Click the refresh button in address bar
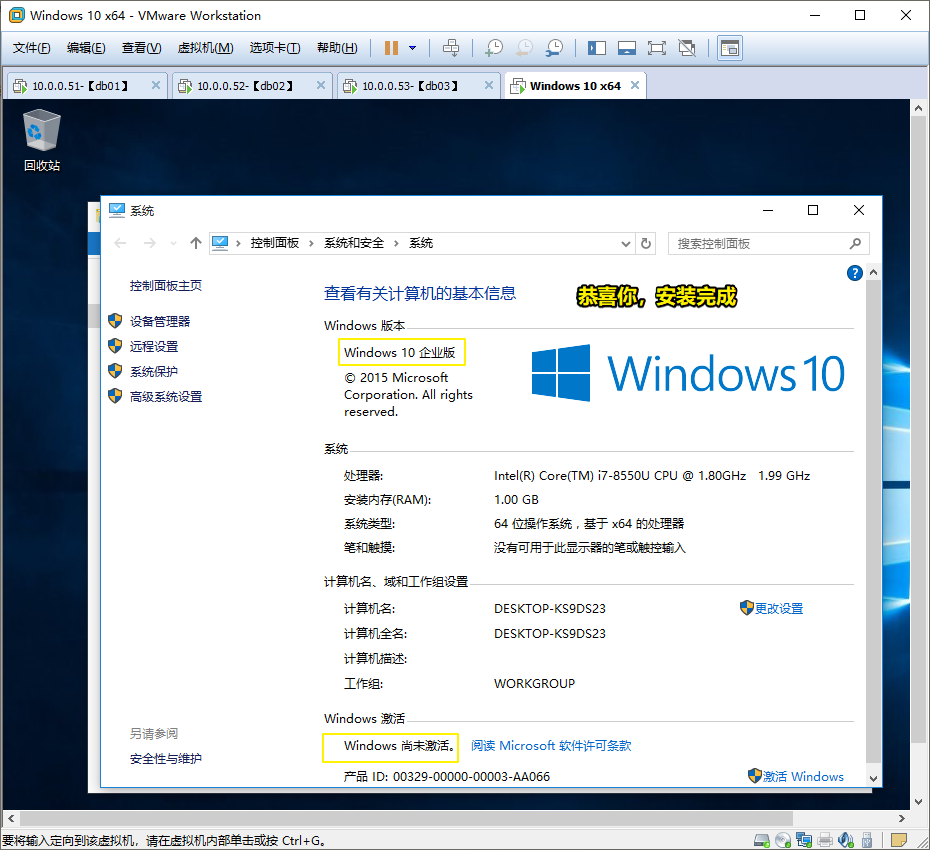 click(646, 244)
